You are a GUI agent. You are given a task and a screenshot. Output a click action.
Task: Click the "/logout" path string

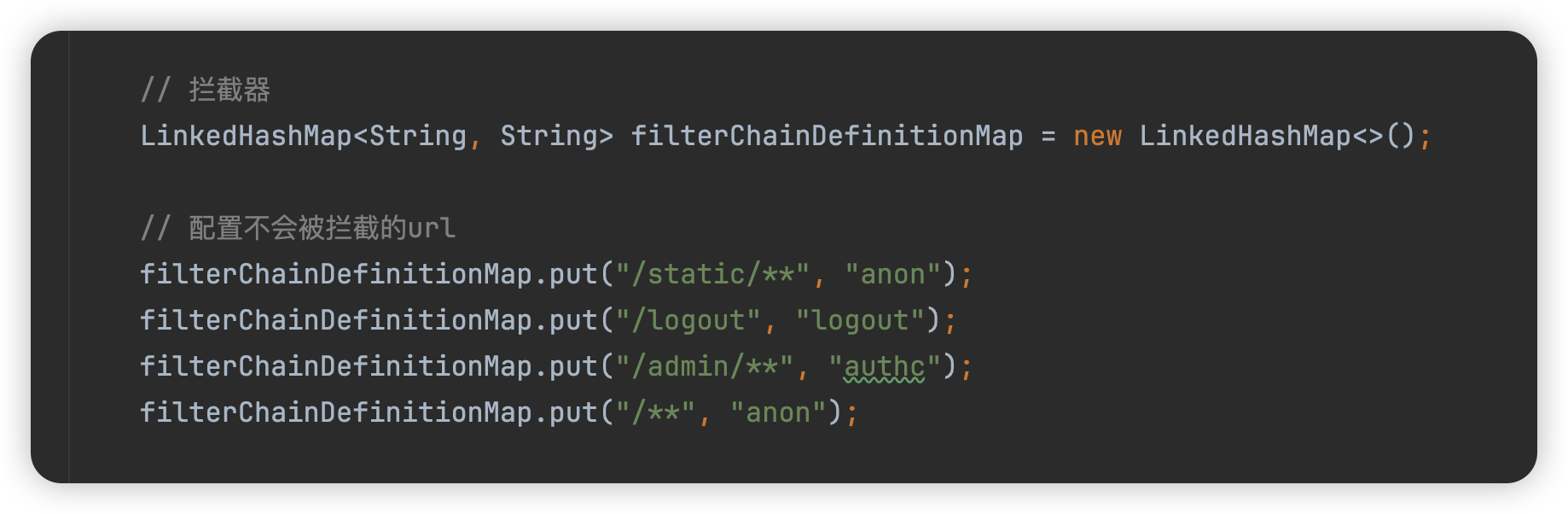tap(688, 320)
